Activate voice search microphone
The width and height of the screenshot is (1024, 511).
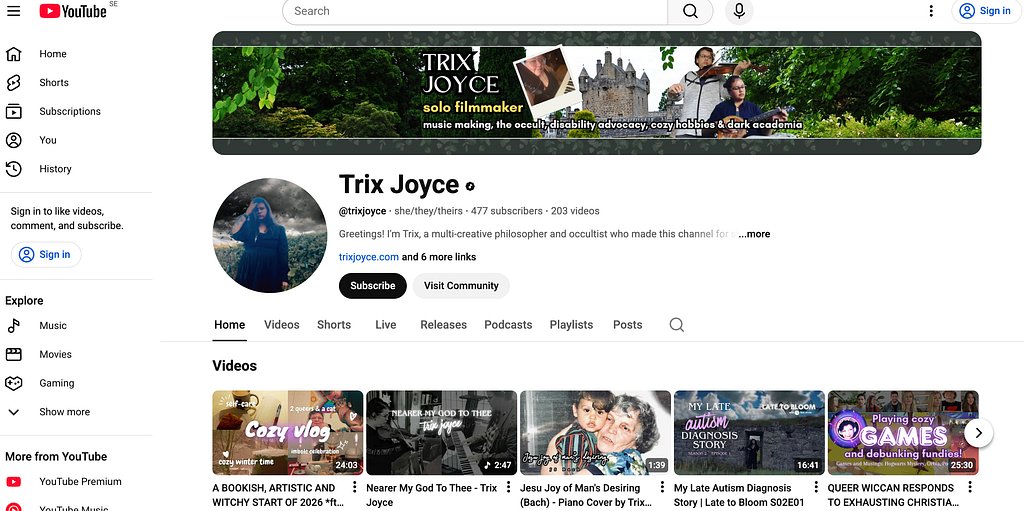pos(739,11)
